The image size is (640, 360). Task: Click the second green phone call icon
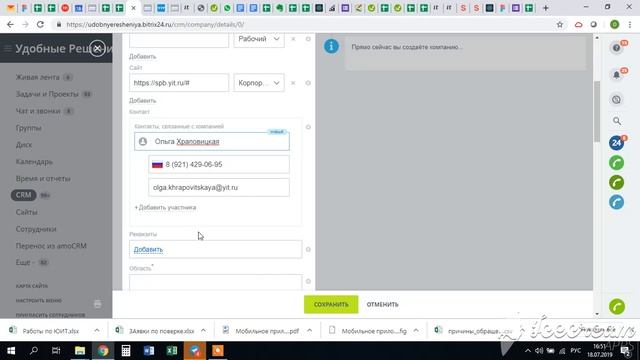point(617,182)
